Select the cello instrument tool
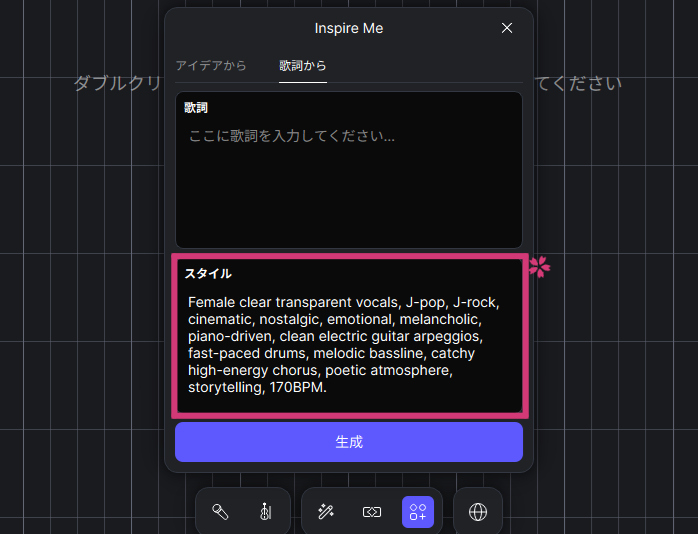 pos(265,512)
